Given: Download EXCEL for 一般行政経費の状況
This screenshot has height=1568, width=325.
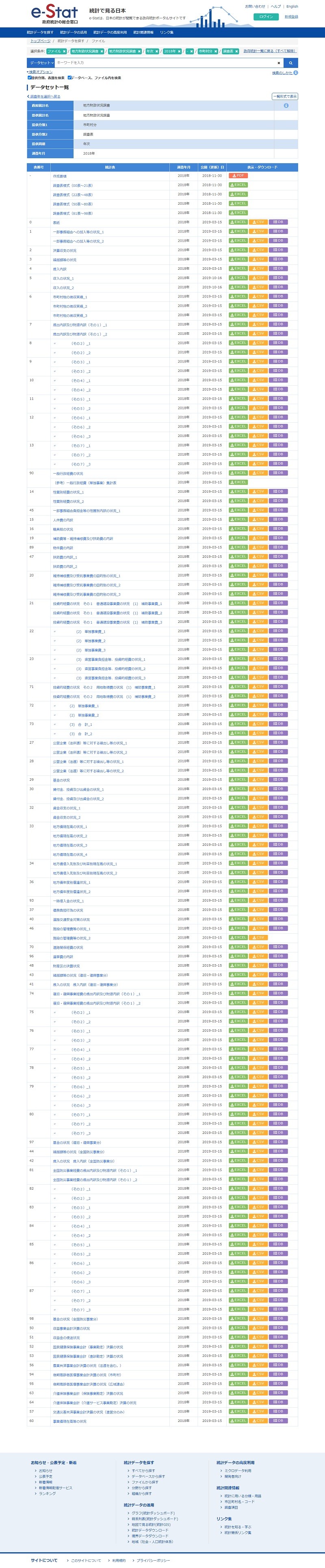Looking at the screenshot, I should click(x=238, y=473).
